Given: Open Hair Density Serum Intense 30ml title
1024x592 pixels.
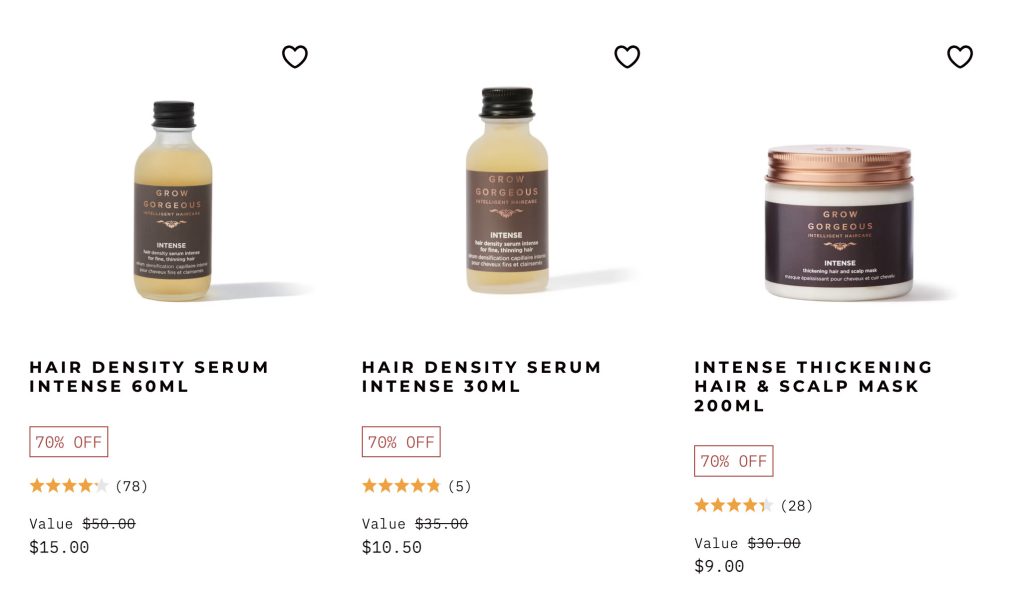Looking at the screenshot, I should (481, 376).
